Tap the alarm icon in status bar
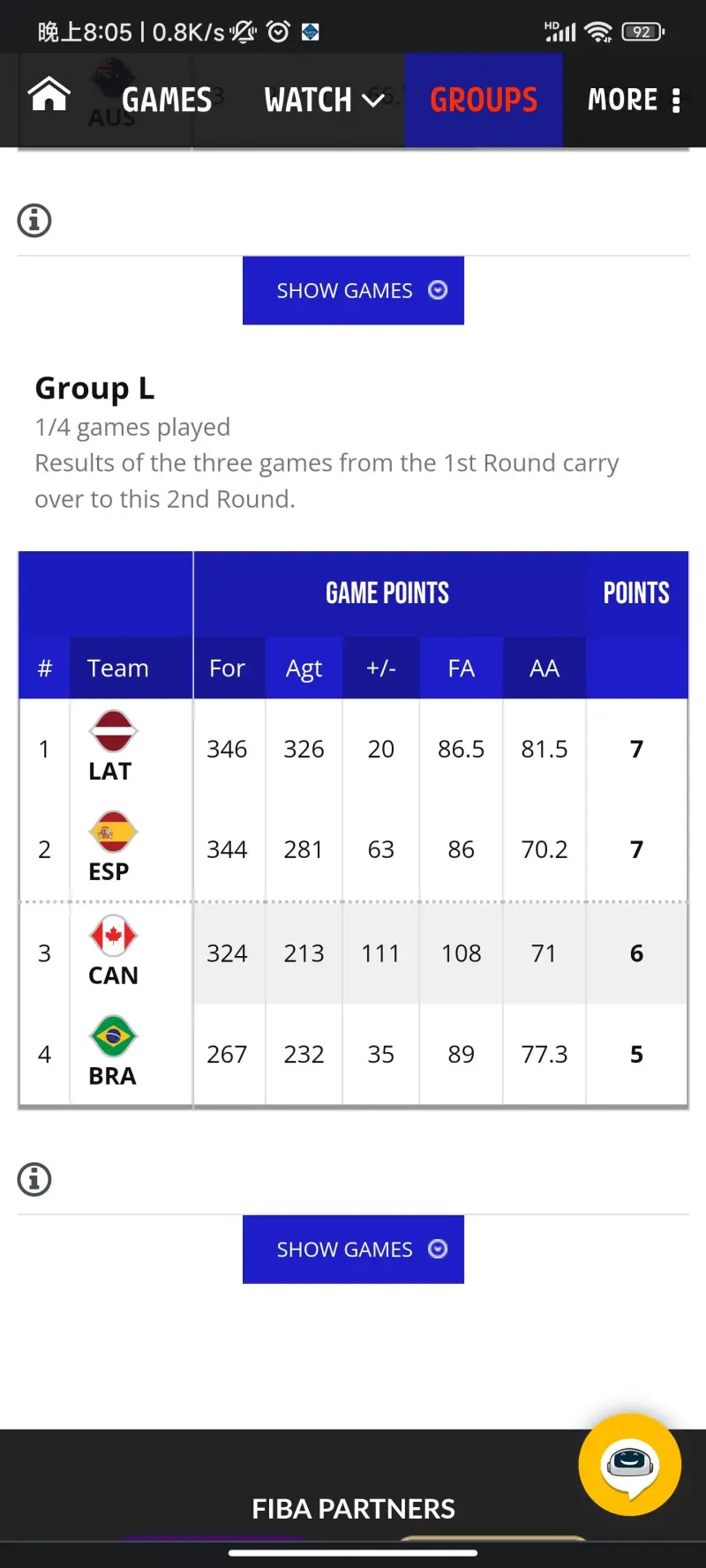Screen dimensions: 706x1568 [x=278, y=33]
